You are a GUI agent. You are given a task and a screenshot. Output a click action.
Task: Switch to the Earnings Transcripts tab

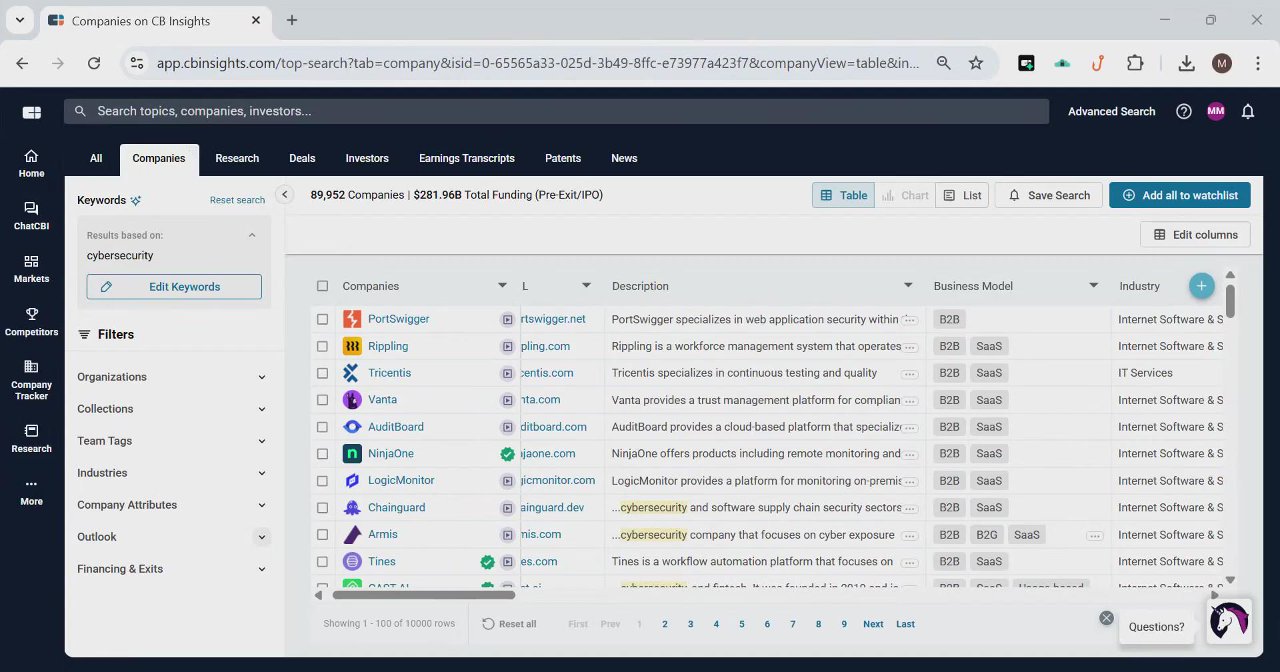(467, 158)
